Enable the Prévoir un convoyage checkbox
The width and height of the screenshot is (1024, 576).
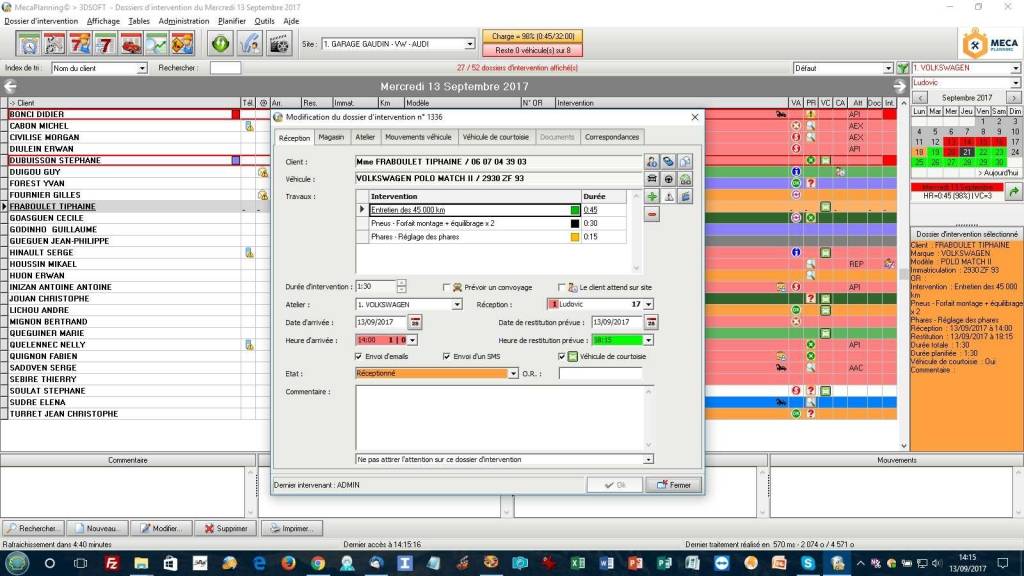(447, 287)
